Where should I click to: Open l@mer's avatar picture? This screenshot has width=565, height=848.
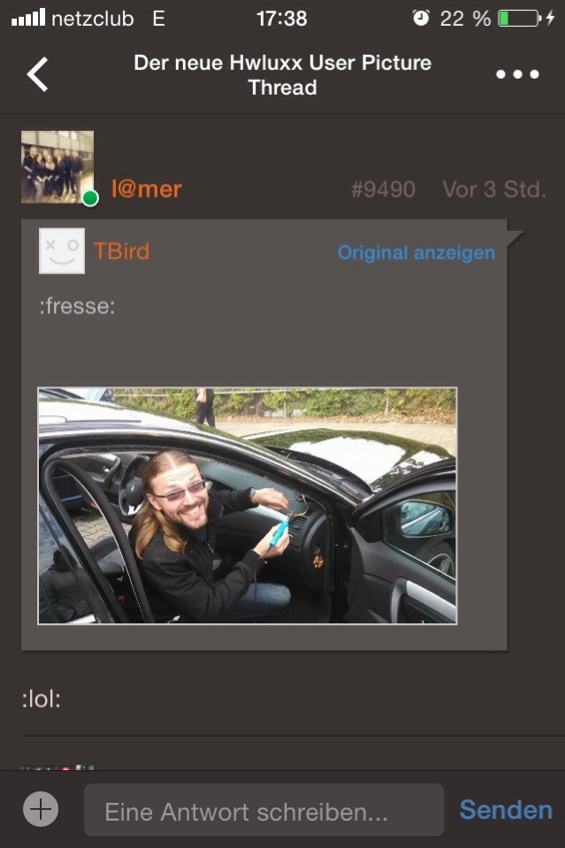pyautogui.click(x=57, y=167)
